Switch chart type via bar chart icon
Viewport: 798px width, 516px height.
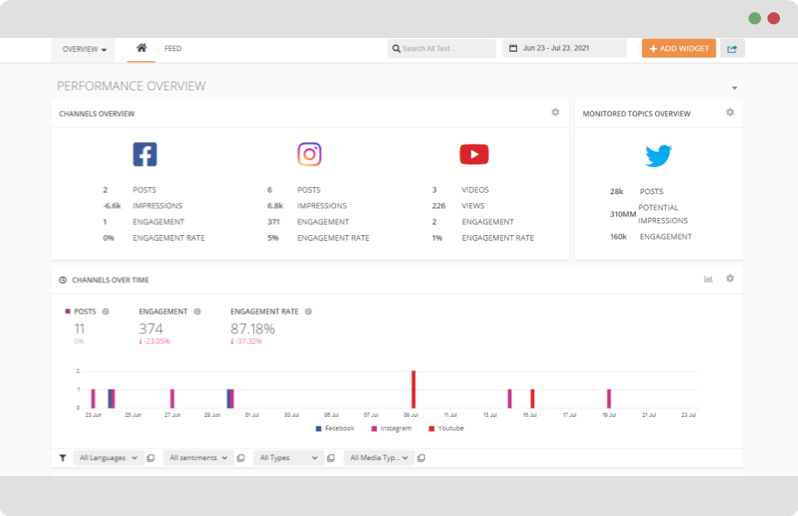(x=708, y=279)
